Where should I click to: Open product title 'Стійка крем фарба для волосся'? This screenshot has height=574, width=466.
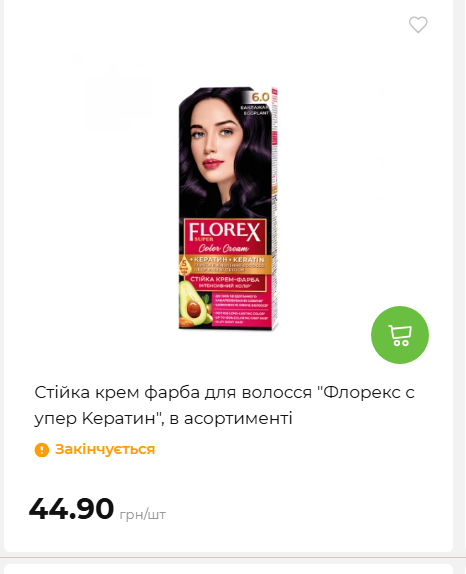tap(173, 392)
